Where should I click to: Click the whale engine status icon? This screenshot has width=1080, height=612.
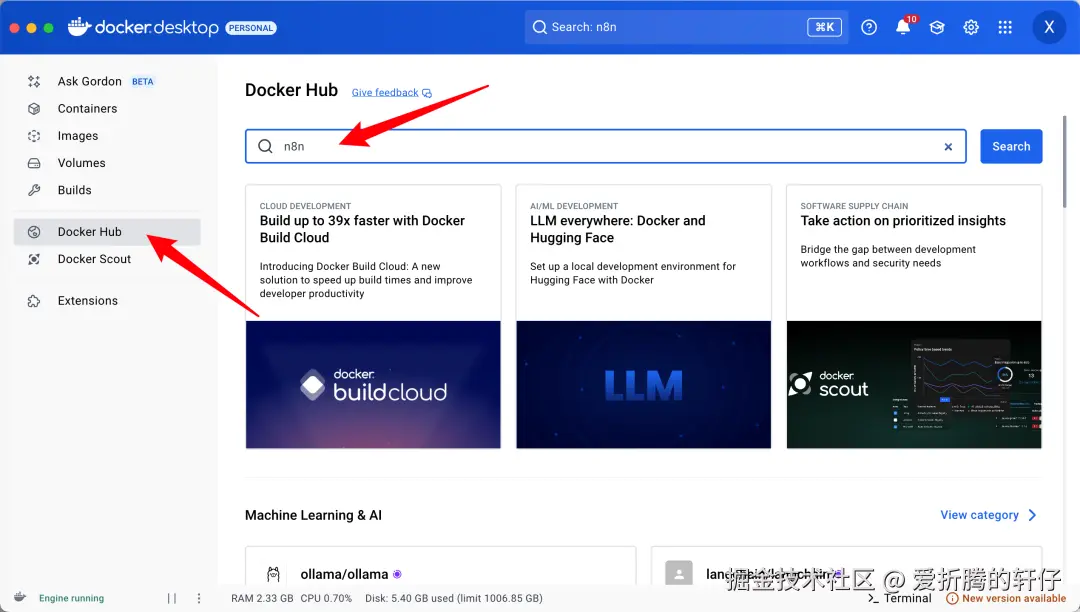(20, 597)
